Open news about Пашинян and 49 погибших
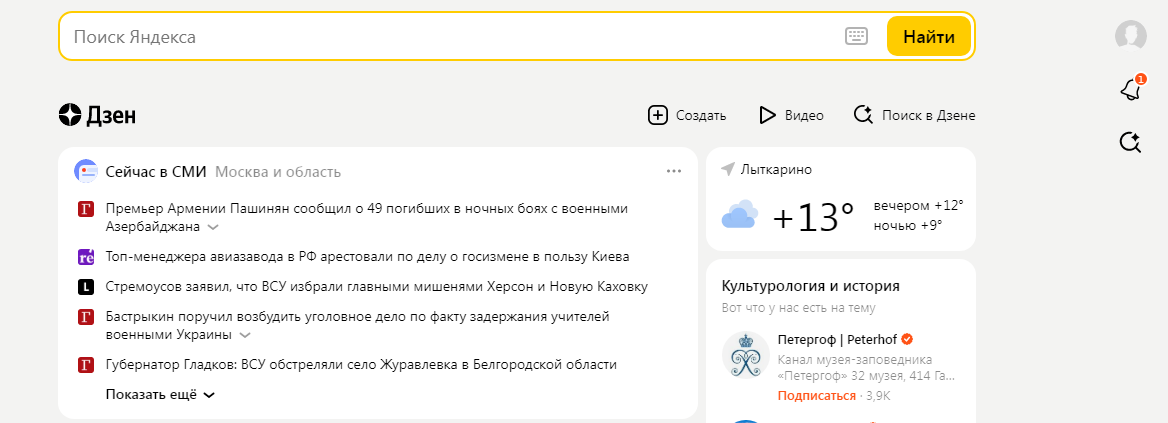The height and width of the screenshot is (423, 1168). click(366, 217)
